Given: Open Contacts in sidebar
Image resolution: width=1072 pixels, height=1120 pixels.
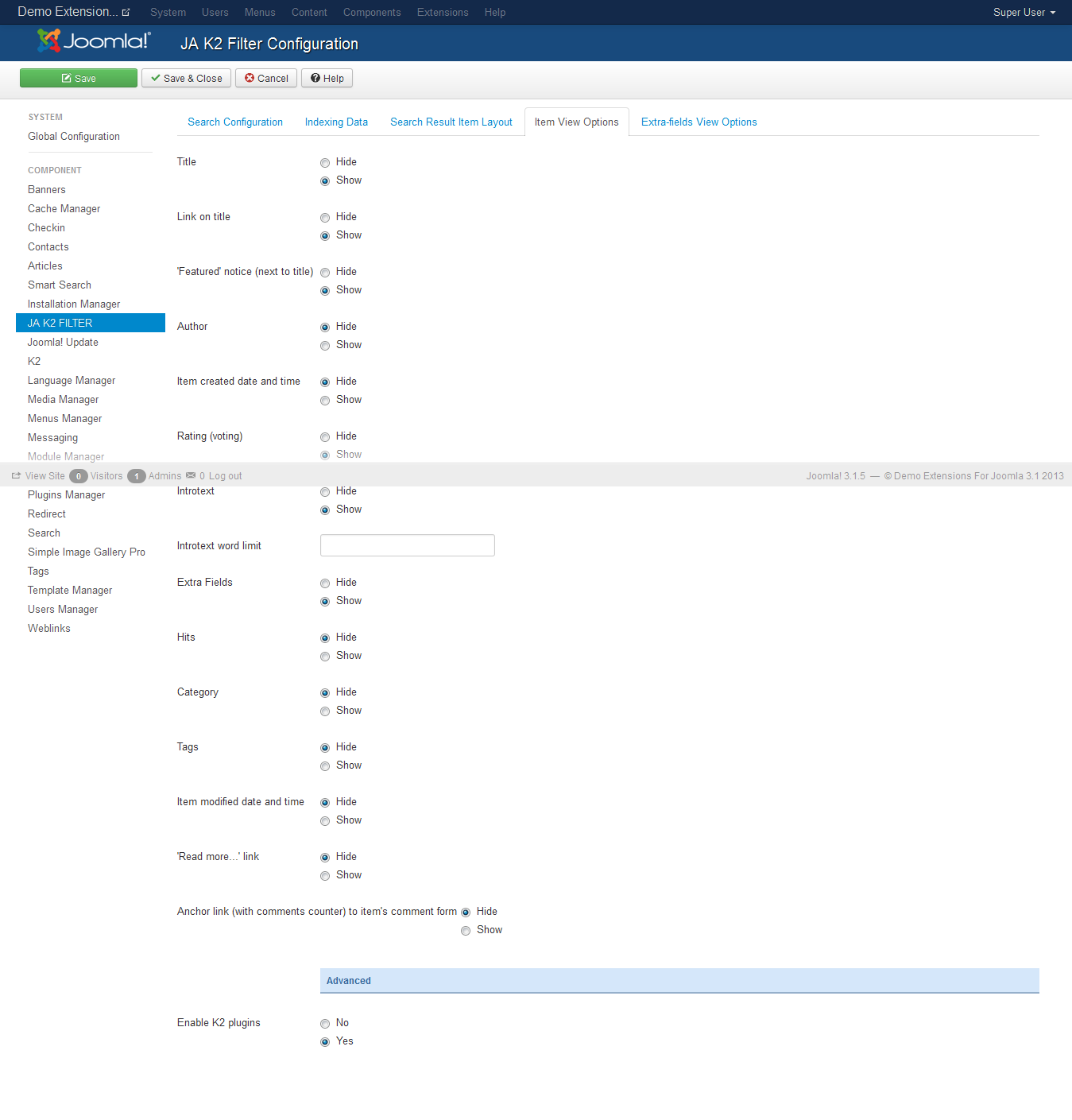Looking at the screenshot, I should [48, 247].
